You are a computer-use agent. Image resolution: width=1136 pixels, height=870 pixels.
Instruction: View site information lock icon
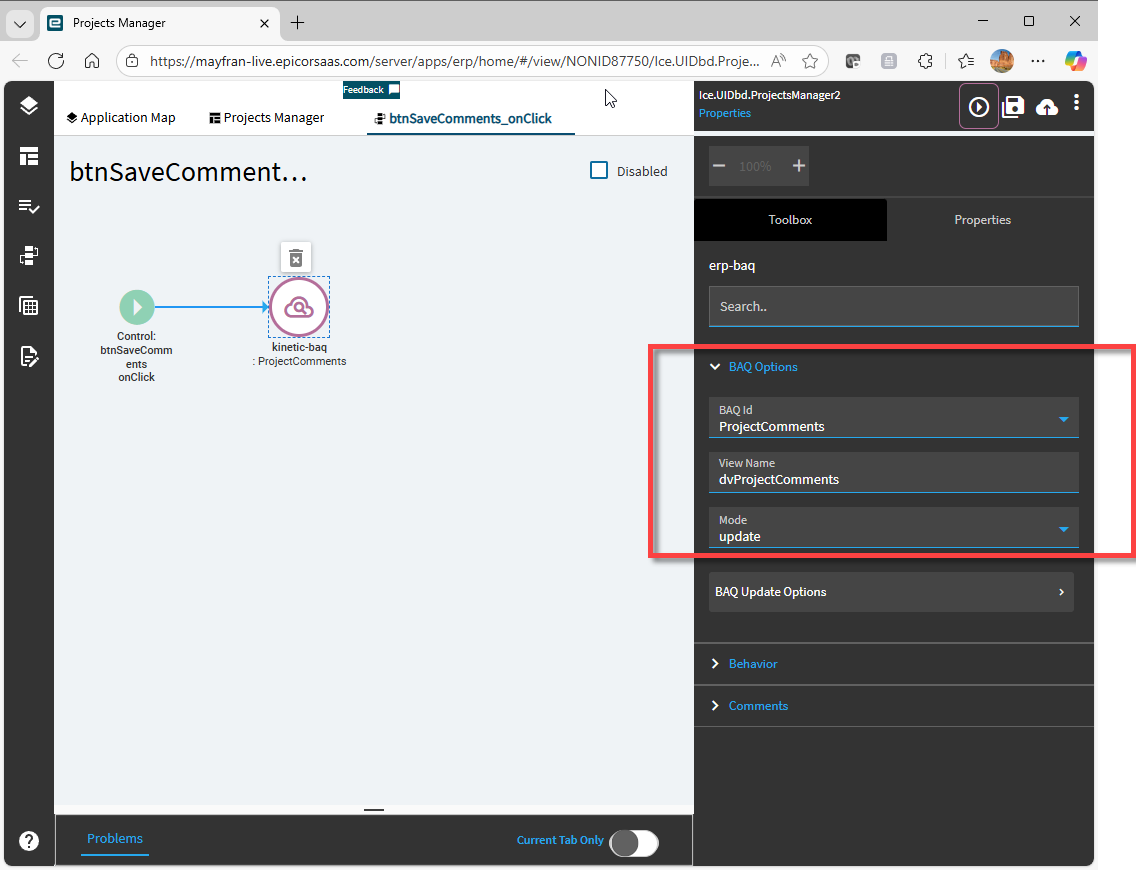click(132, 62)
